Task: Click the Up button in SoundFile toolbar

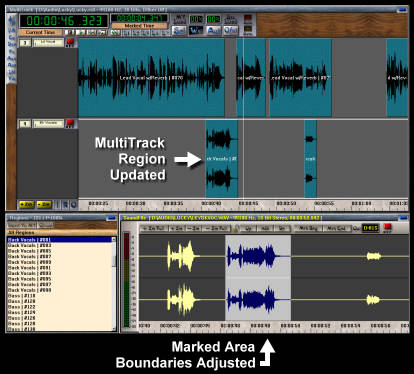Action: click(x=248, y=228)
